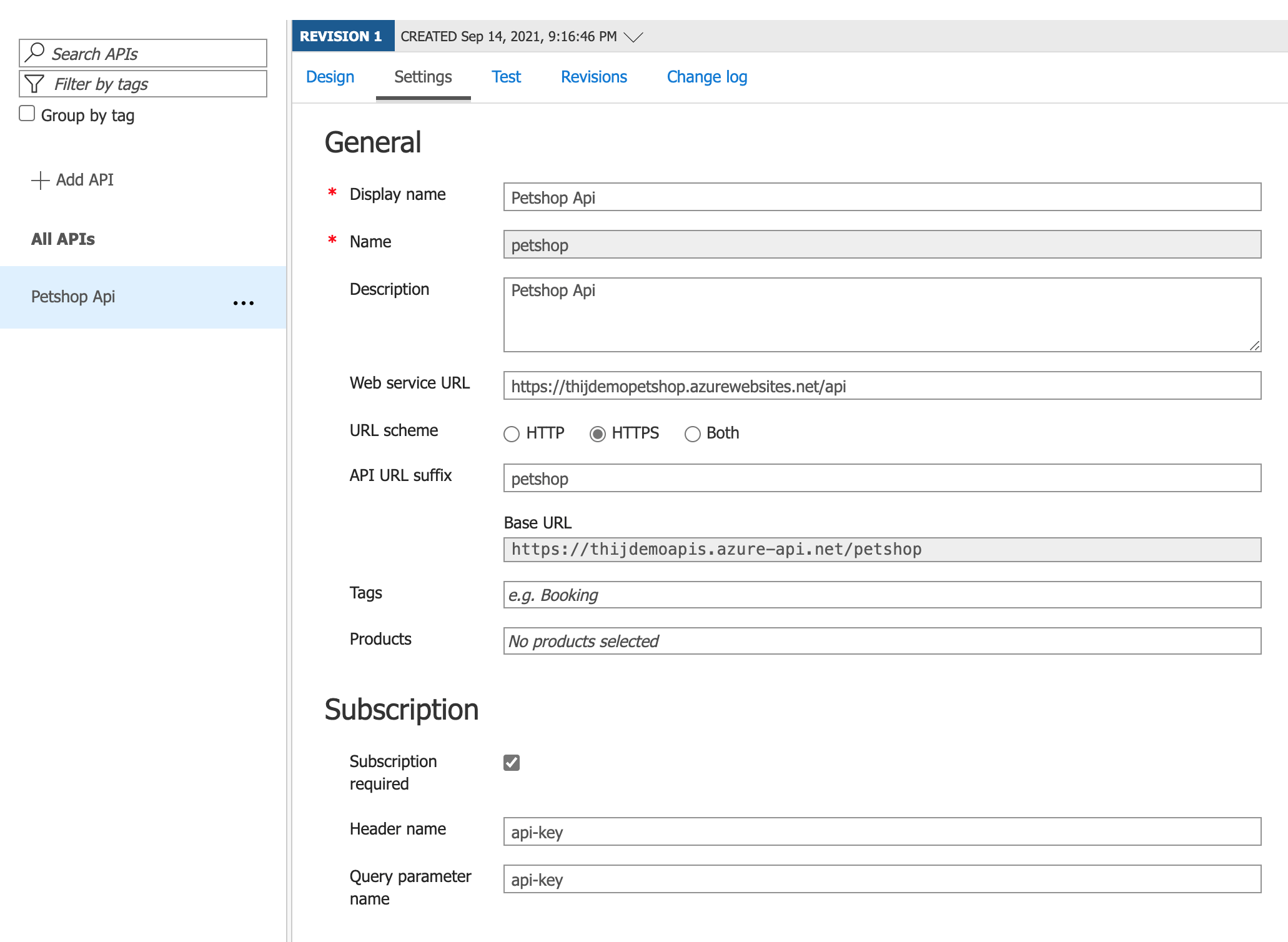Click the plus icon for Add API
This screenshot has height=942, width=1288.
click(40, 181)
